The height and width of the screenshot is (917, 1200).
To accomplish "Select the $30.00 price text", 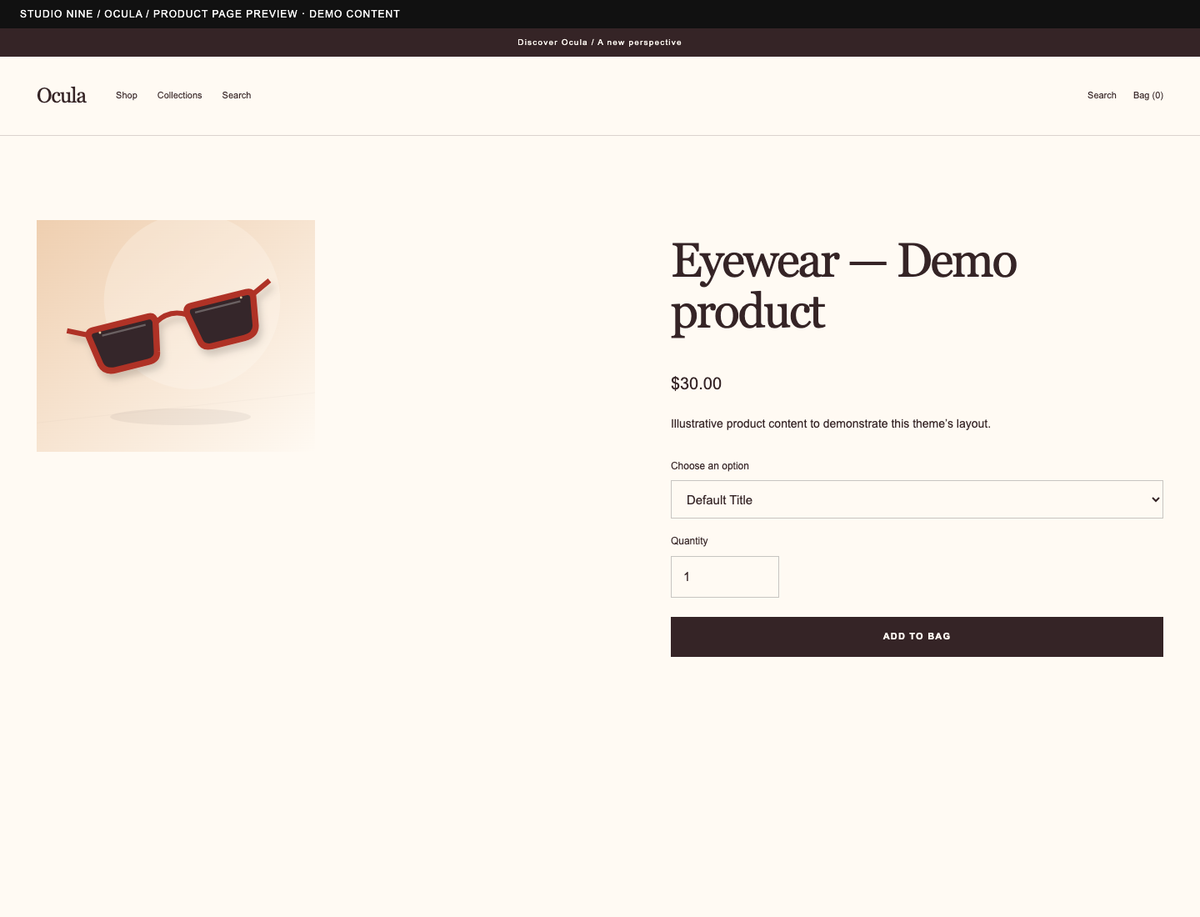I will point(696,384).
